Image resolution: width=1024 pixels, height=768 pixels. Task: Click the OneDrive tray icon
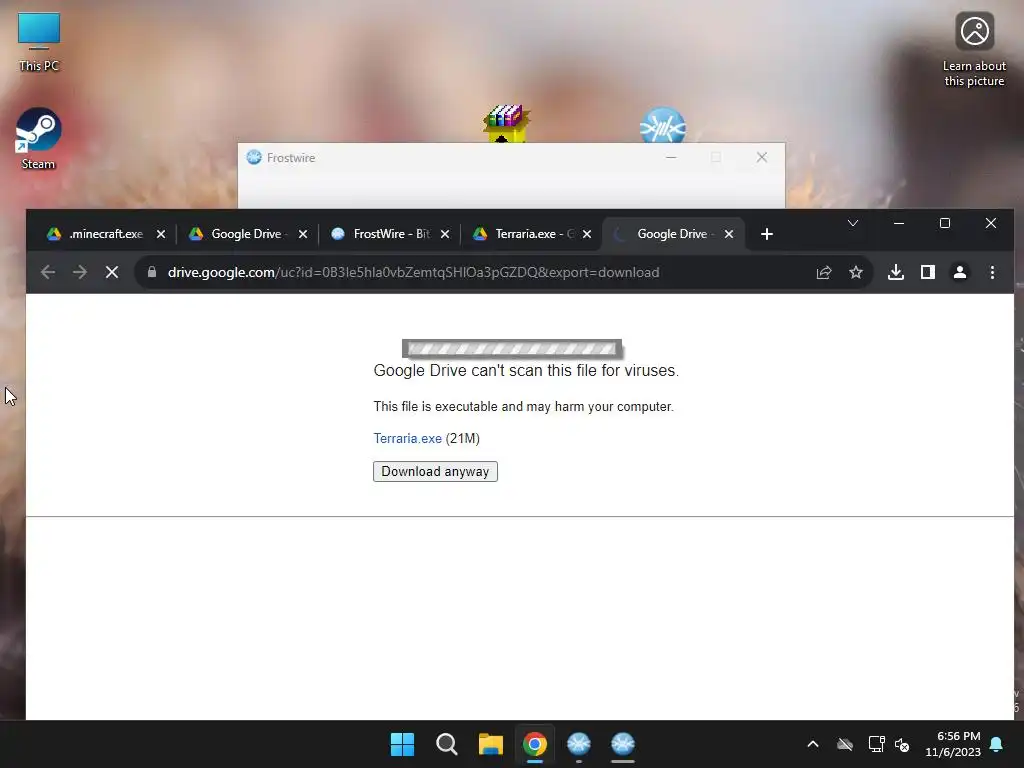point(845,744)
